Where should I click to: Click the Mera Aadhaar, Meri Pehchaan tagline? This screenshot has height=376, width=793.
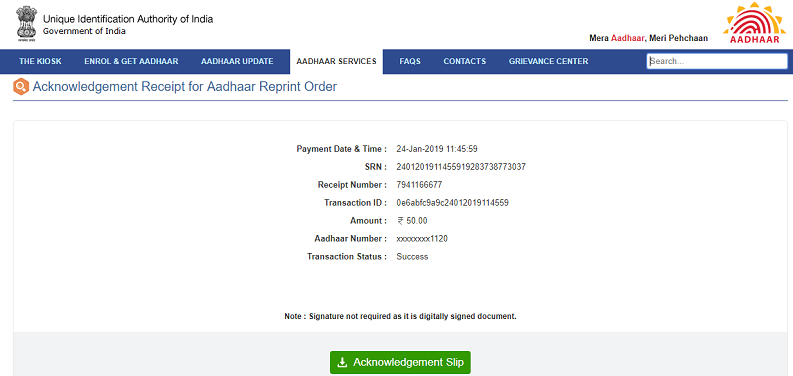click(648, 38)
